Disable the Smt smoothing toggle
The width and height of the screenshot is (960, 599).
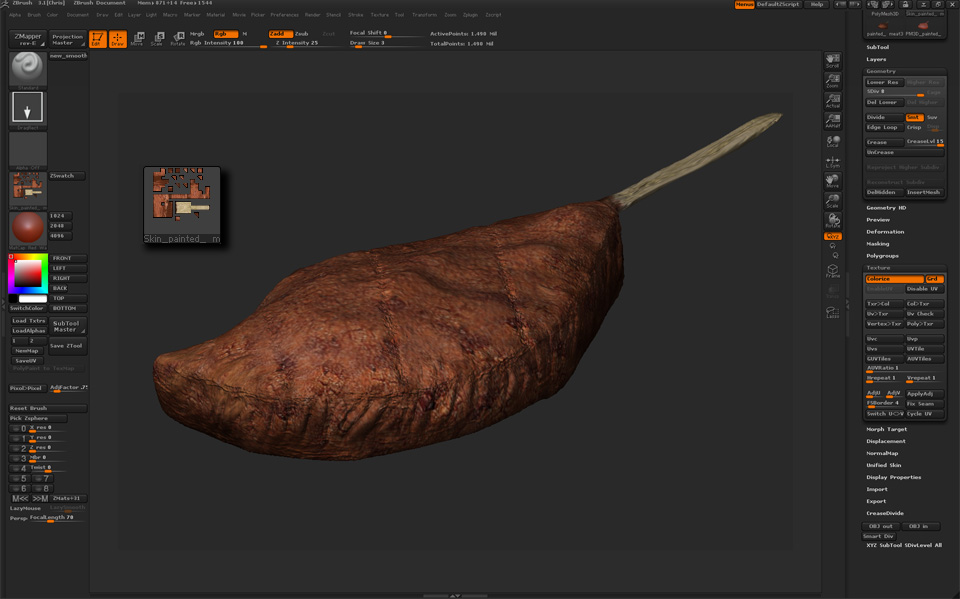tap(914, 117)
